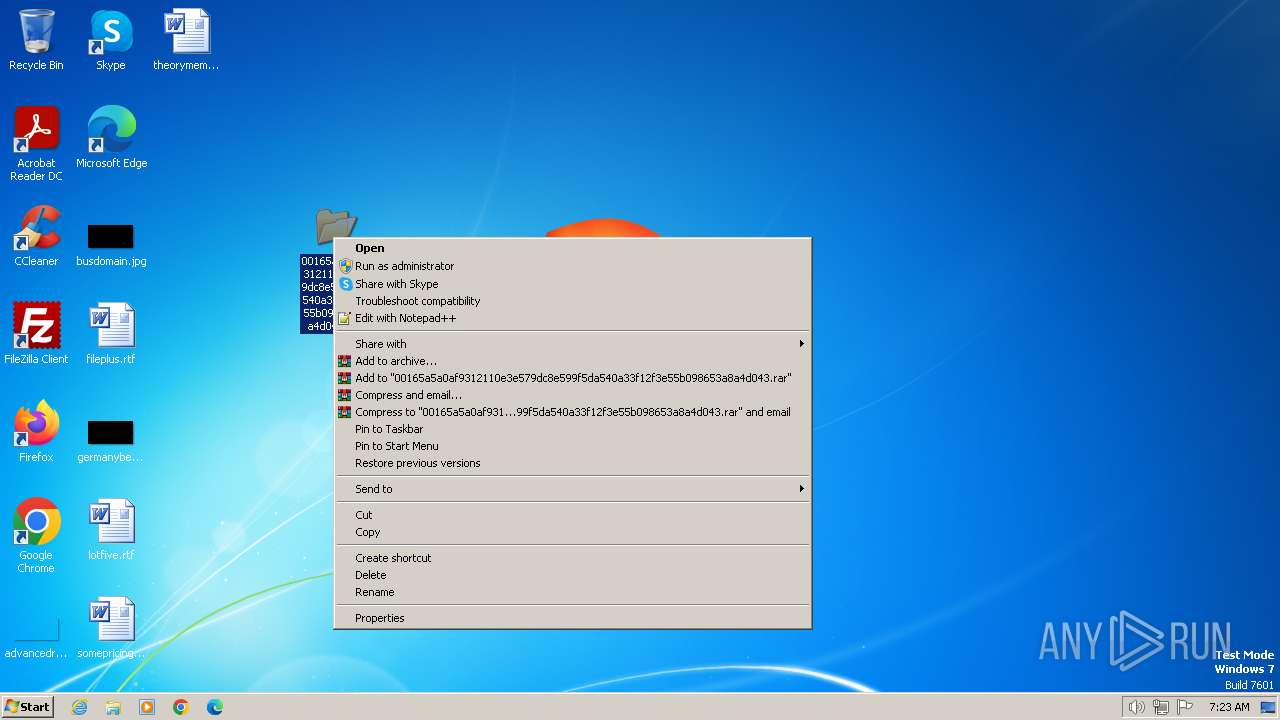This screenshot has width=1280, height=720.
Task: Open Google Chrome desktop shortcut
Action: [x=36, y=536]
